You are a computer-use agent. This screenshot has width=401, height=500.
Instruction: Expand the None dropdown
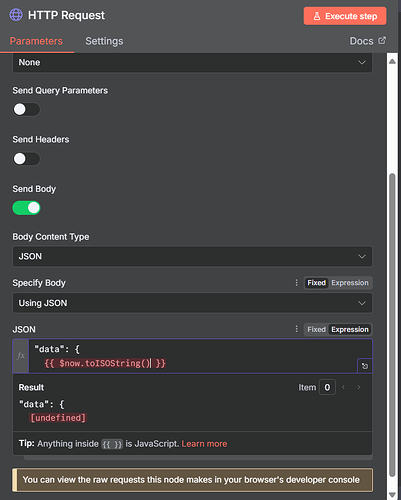tap(192, 62)
